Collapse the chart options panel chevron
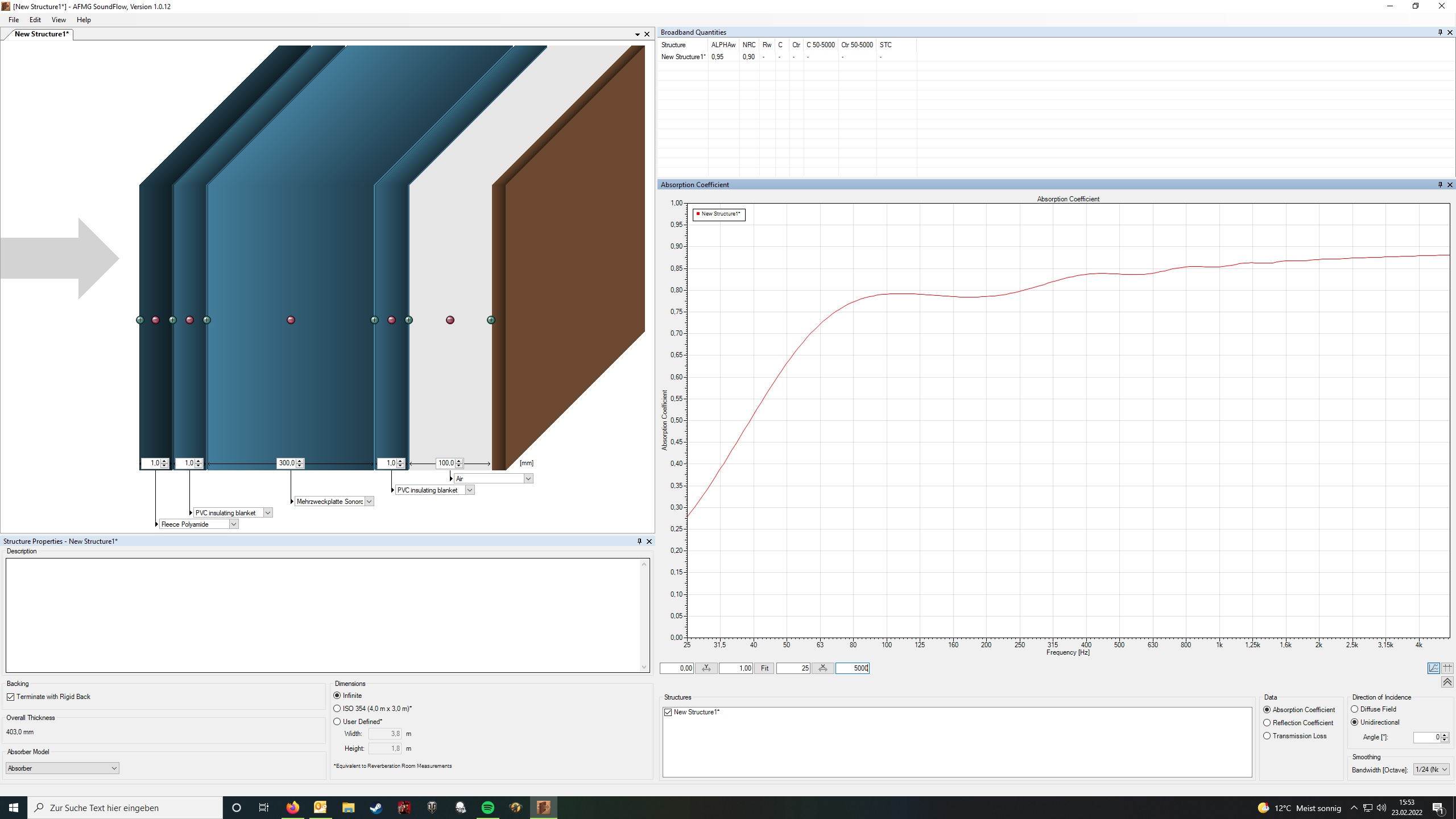 coord(1447,682)
